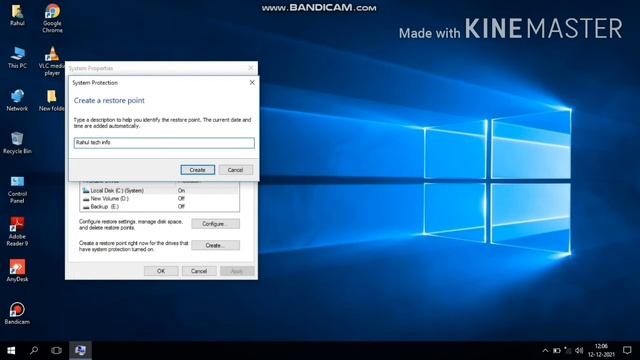The image size is (640, 360).
Task: Open volume speaker tray icon
Action: 579,350
